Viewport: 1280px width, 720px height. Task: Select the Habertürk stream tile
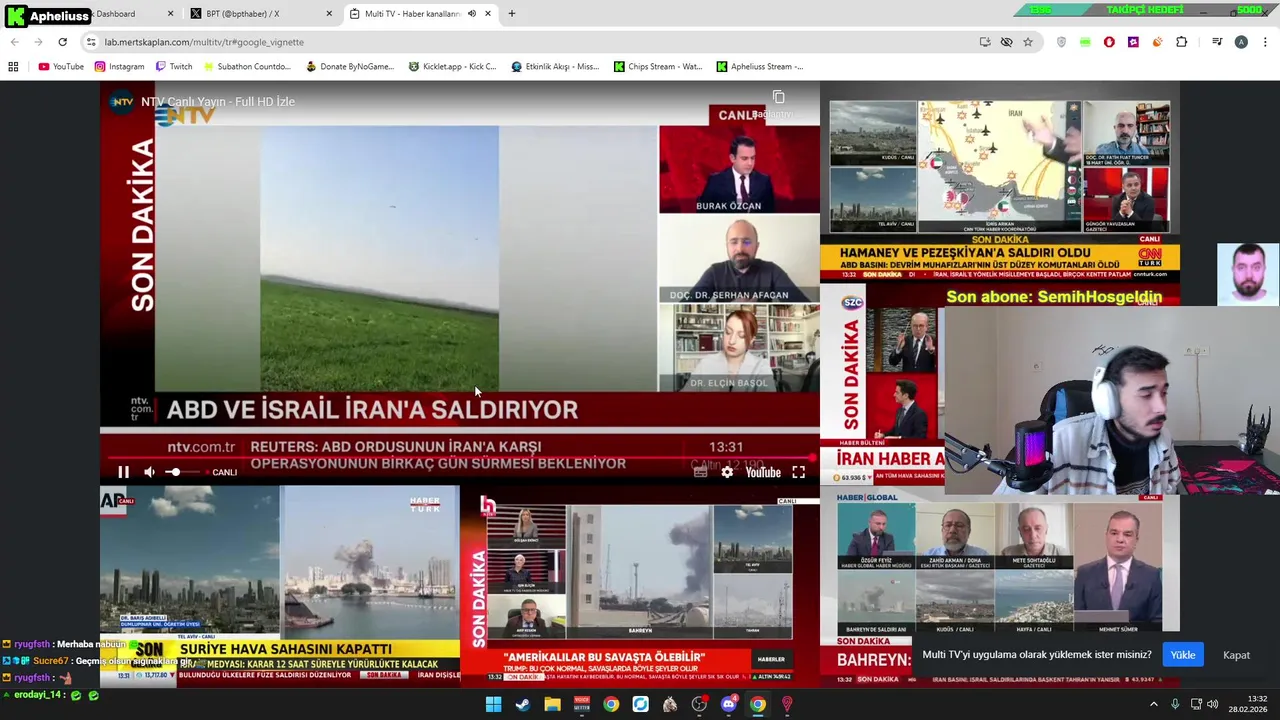pyautogui.click(x=280, y=586)
